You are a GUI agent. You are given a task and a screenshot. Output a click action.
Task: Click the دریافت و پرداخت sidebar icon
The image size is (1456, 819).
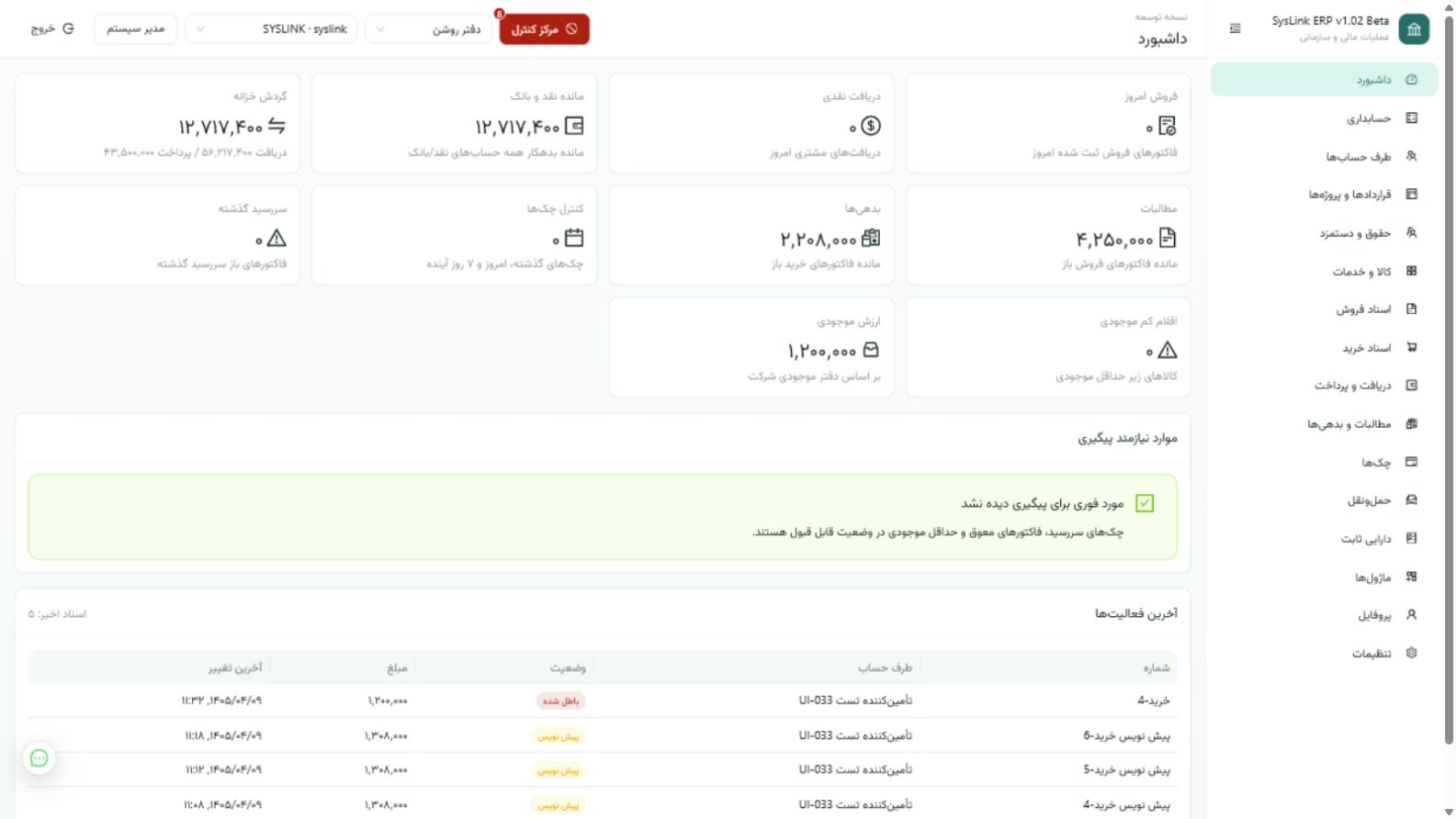tap(1412, 386)
